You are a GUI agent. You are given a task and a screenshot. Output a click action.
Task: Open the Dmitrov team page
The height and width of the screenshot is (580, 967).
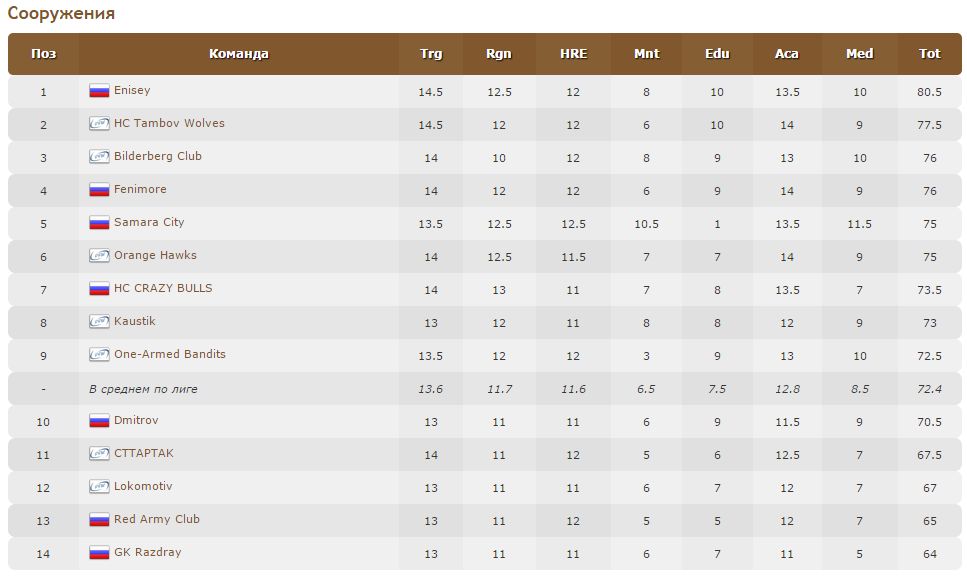coord(136,421)
